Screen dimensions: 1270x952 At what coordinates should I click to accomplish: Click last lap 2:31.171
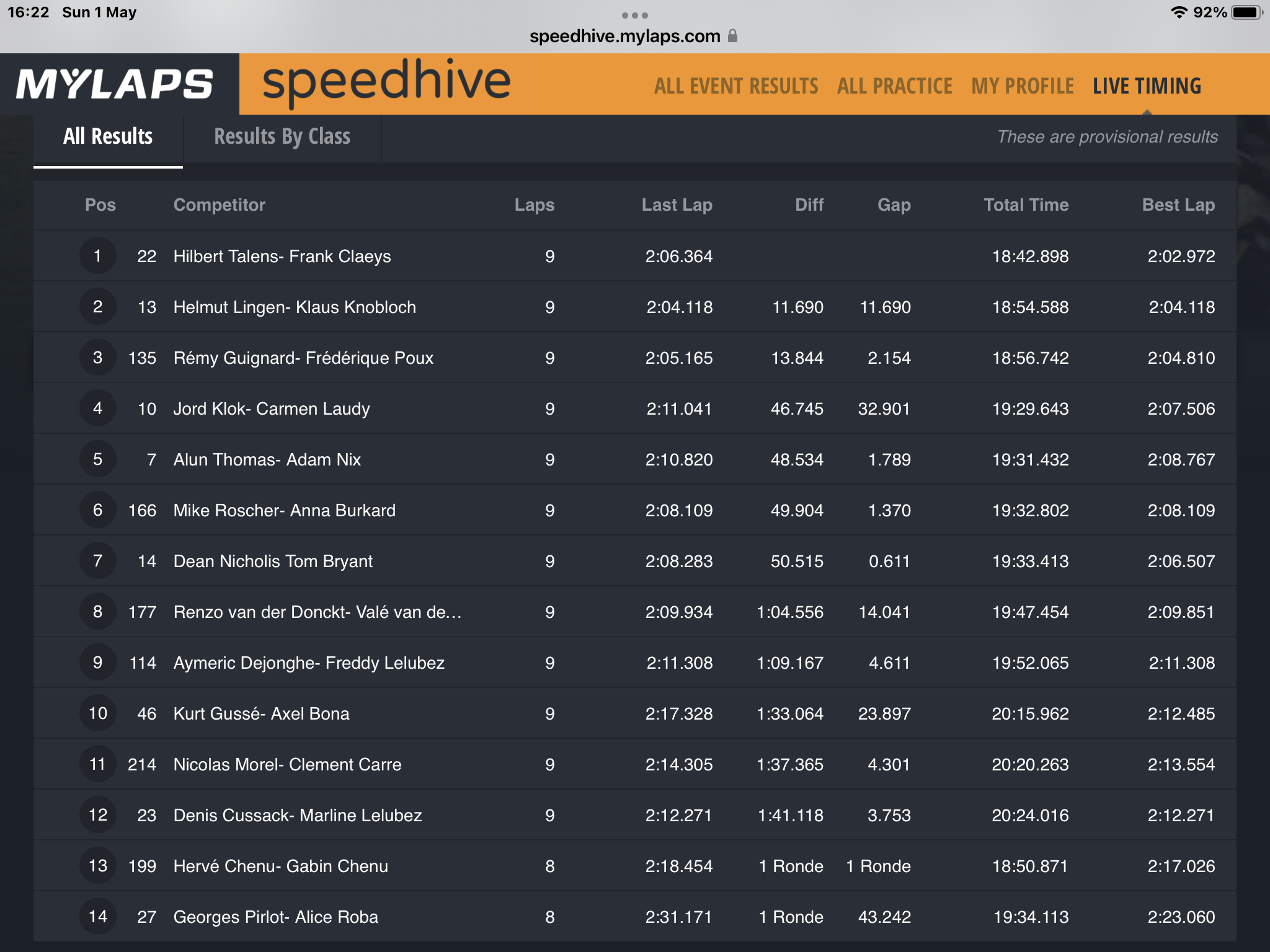tap(679, 917)
